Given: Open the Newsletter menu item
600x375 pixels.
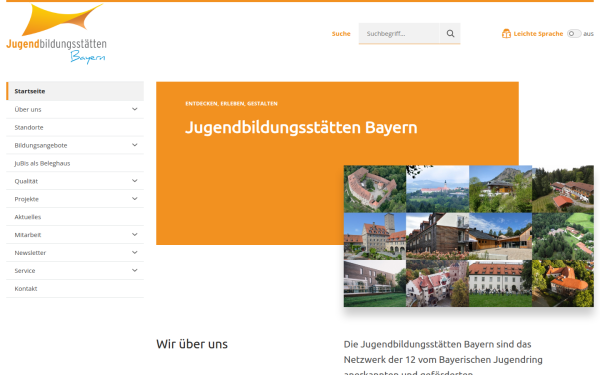Looking at the screenshot, I should tap(30, 253).
